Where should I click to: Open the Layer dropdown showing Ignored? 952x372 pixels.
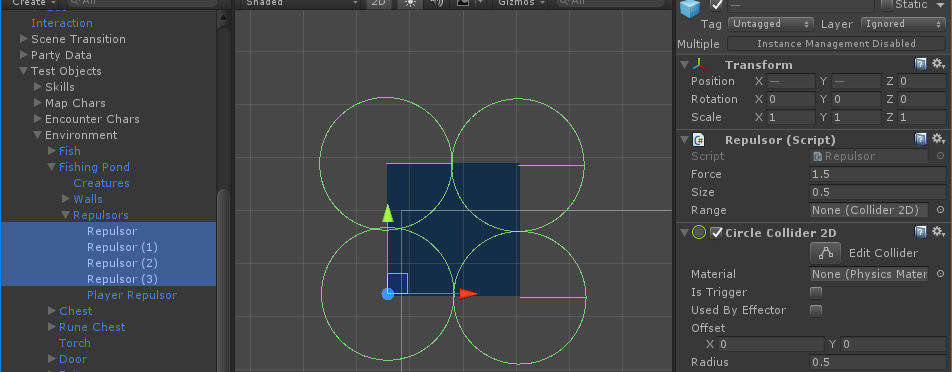coord(902,24)
